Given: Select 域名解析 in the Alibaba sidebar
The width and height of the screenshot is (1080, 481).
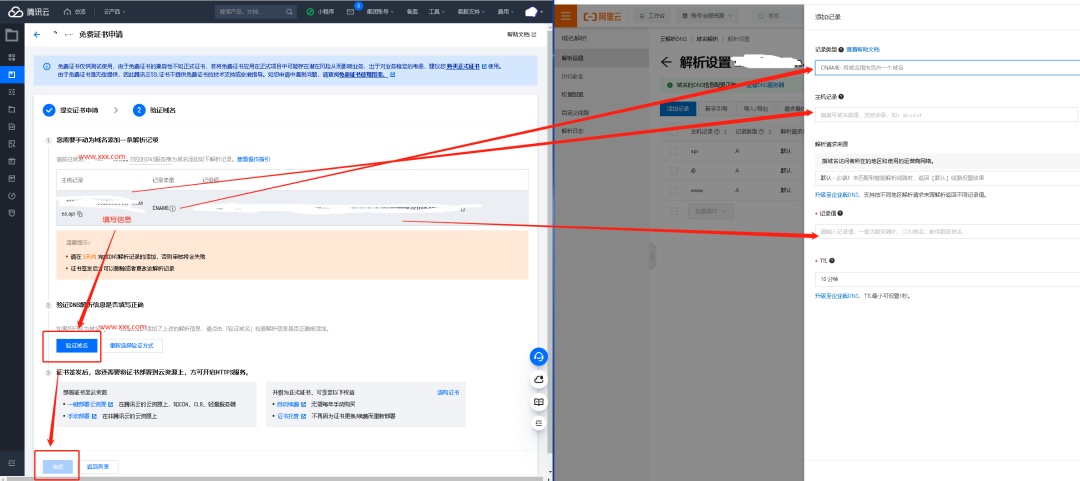Looking at the screenshot, I should pos(572,40).
